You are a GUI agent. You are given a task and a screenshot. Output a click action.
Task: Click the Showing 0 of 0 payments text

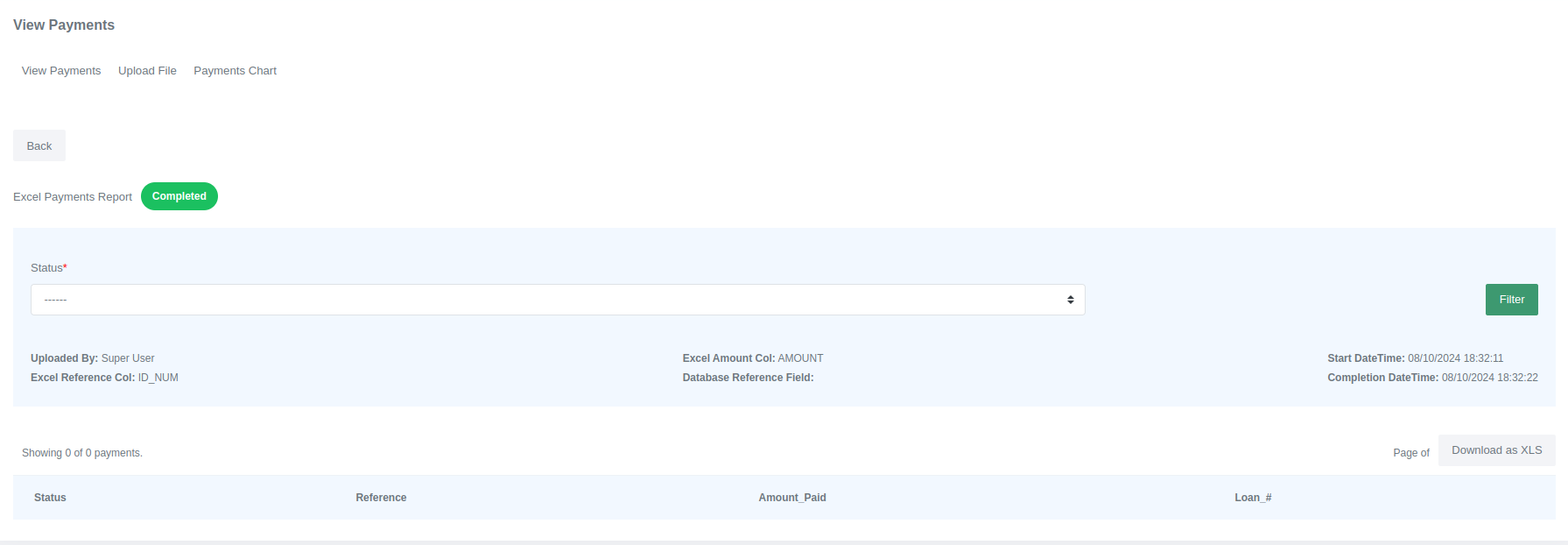click(82, 453)
